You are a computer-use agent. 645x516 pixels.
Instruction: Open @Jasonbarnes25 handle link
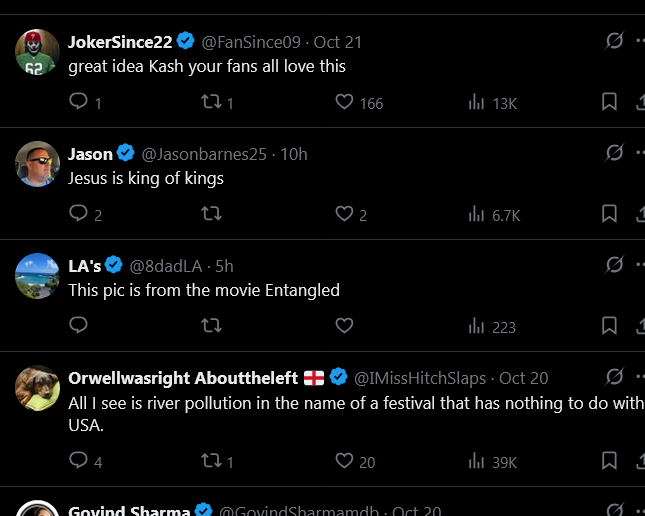pos(207,154)
